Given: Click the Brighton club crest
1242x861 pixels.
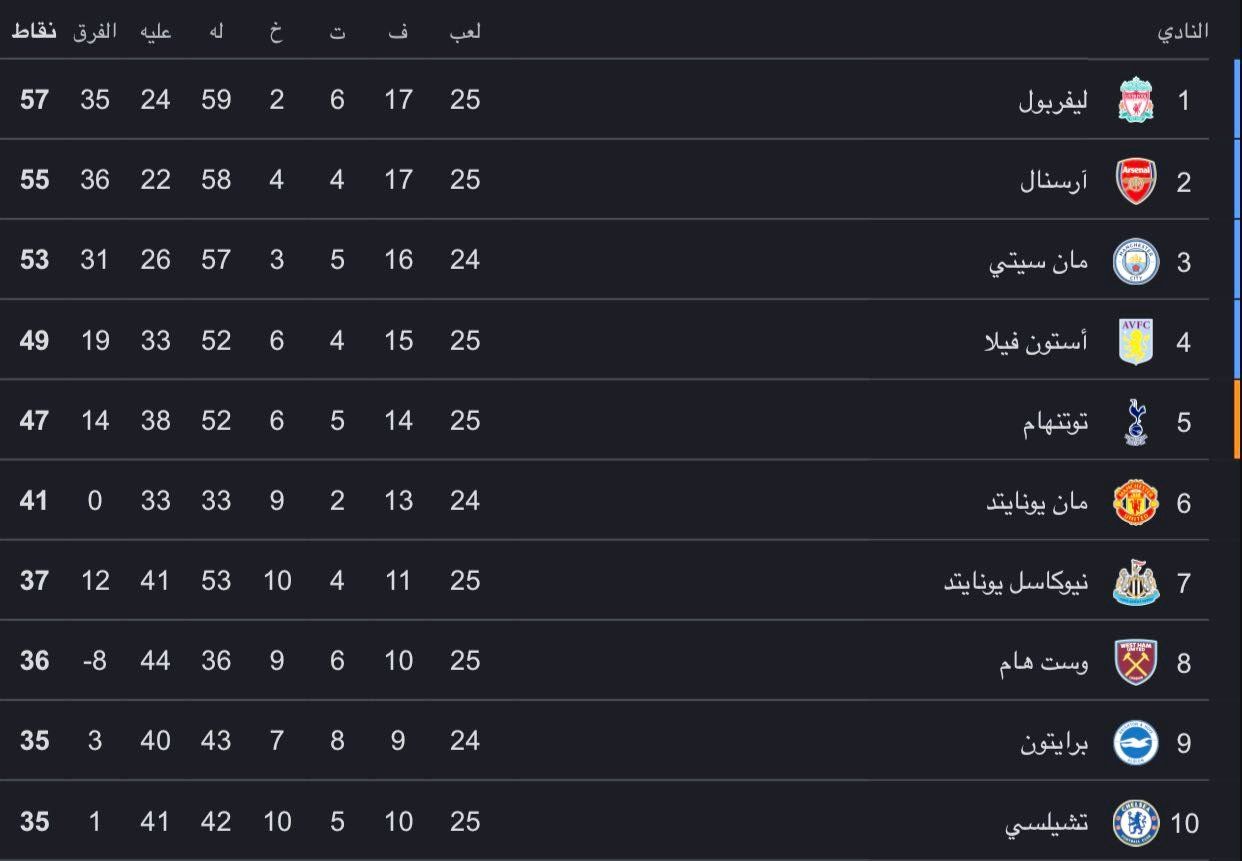Looking at the screenshot, I should 1135,740.
